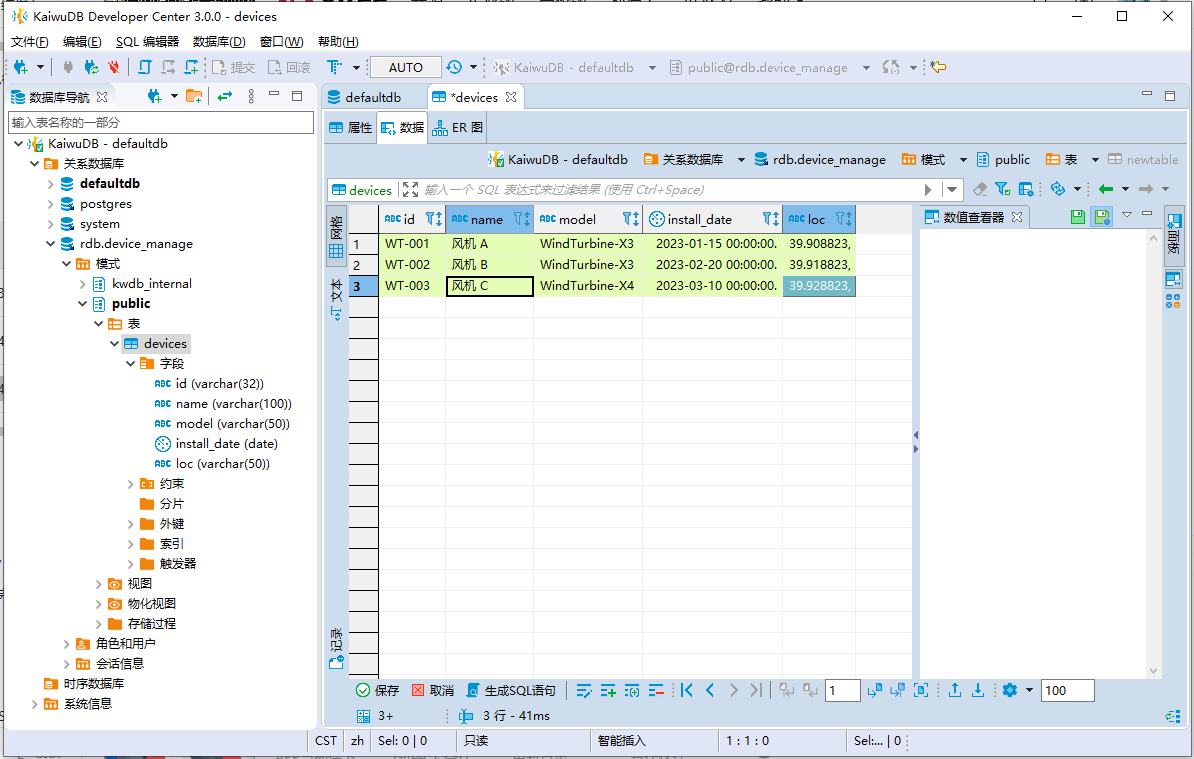Select the WindTurbine-X4 model cell
This screenshot has height=759, width=1194.
[x=588, y=286]
